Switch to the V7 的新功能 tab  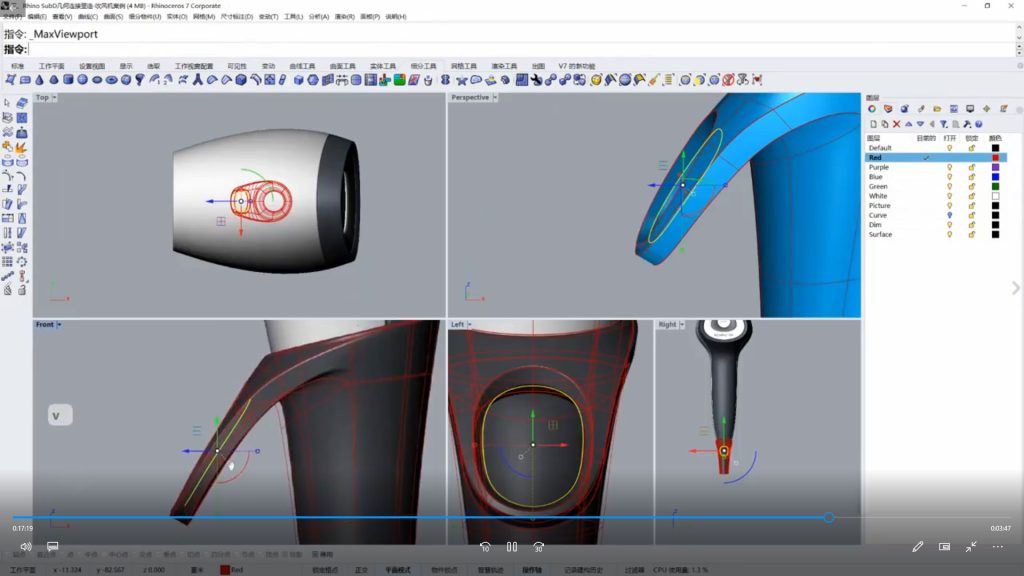click(577, 66)
